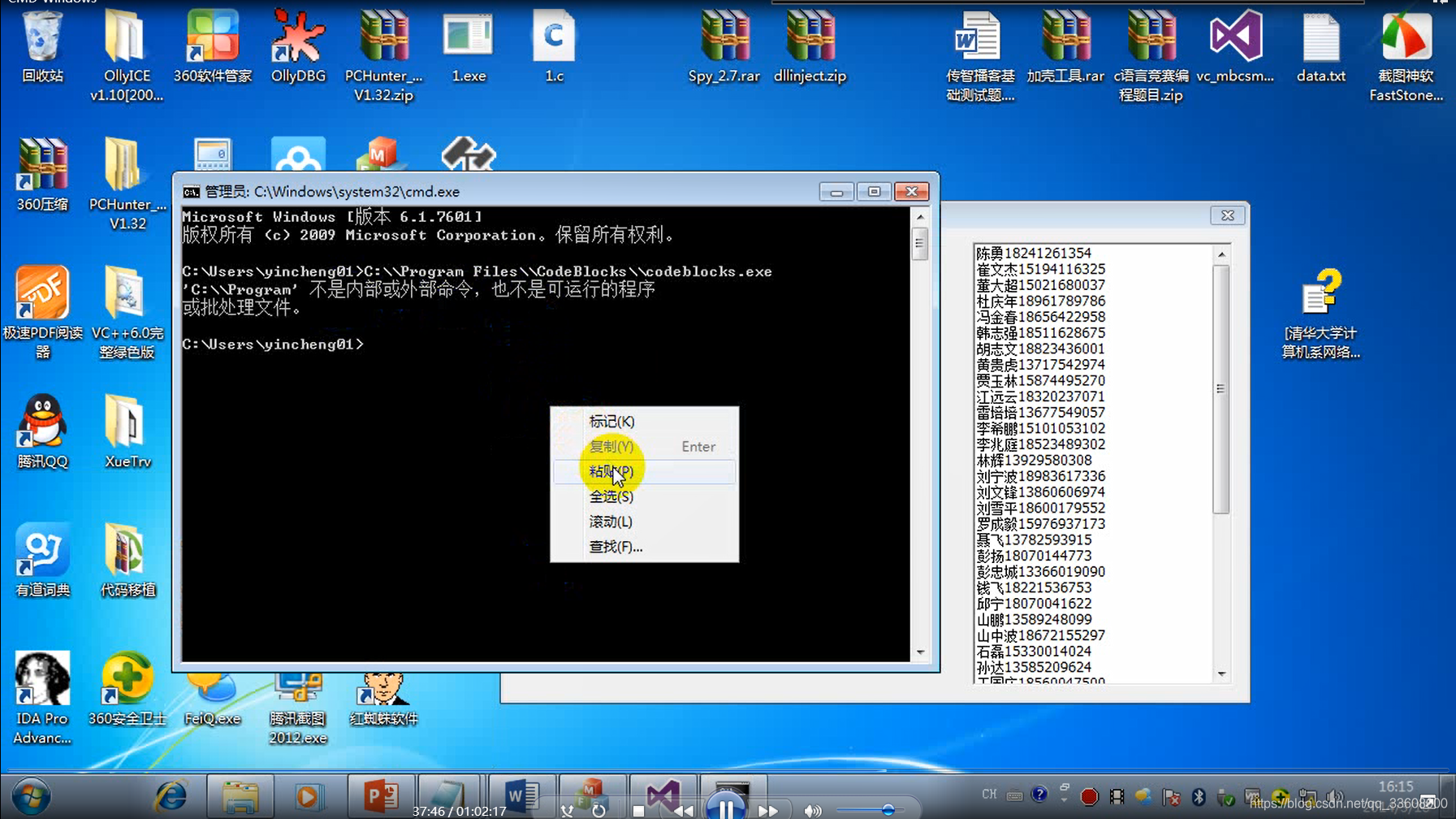This screenshot has height=819, width=1456.
Task: Maximize the cmd.exe window
Action: click(x=874, y=192)
